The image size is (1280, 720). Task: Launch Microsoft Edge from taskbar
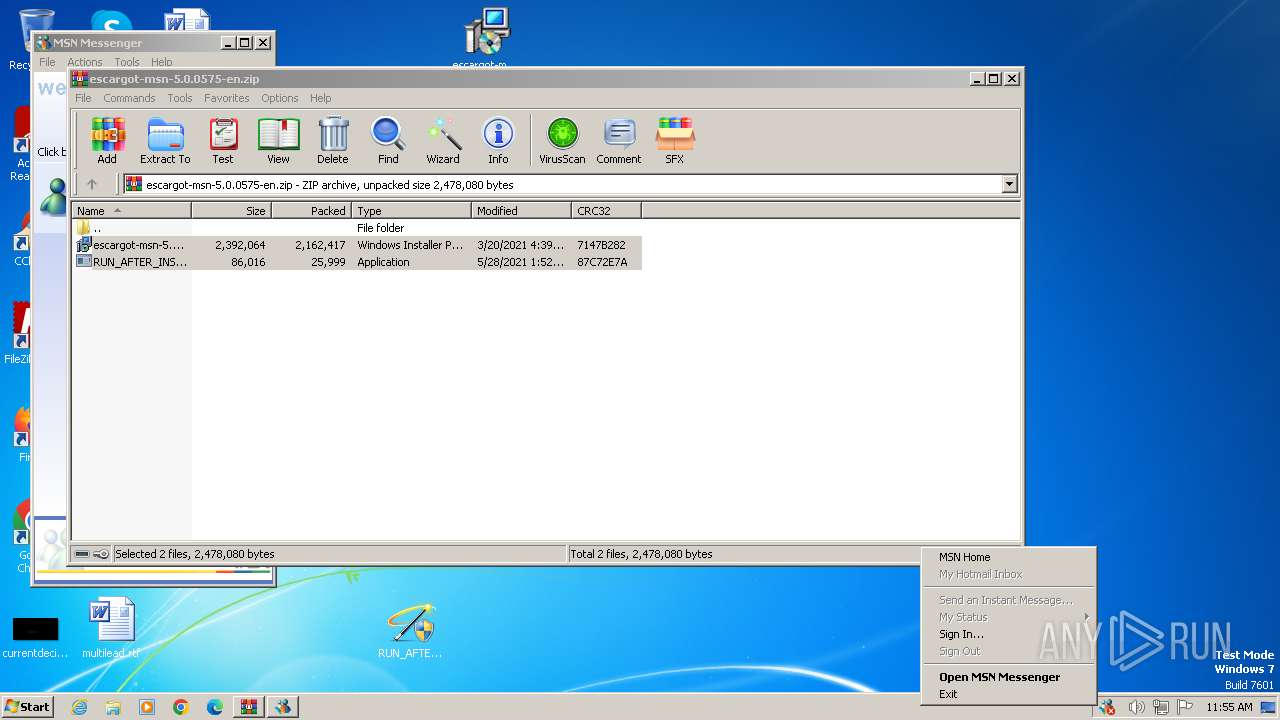pyautogui.click(x=215, y=707)
